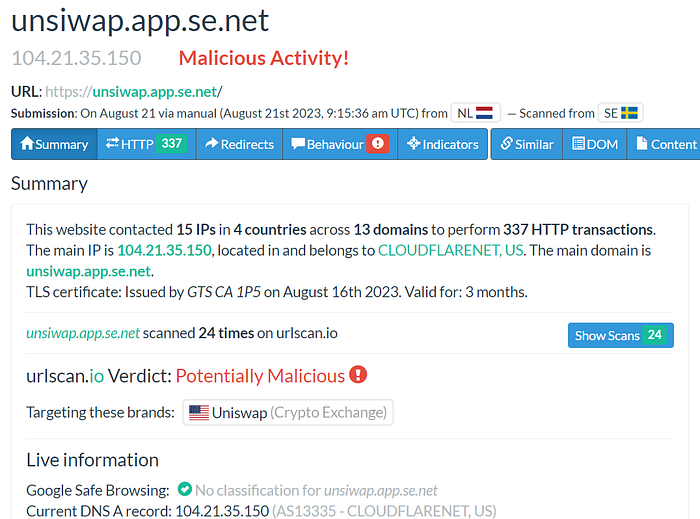The width and height of the screenshot is (700, 519).
Task: Click the 337 badge on HTTP tab
Action: tap(172, 144)
